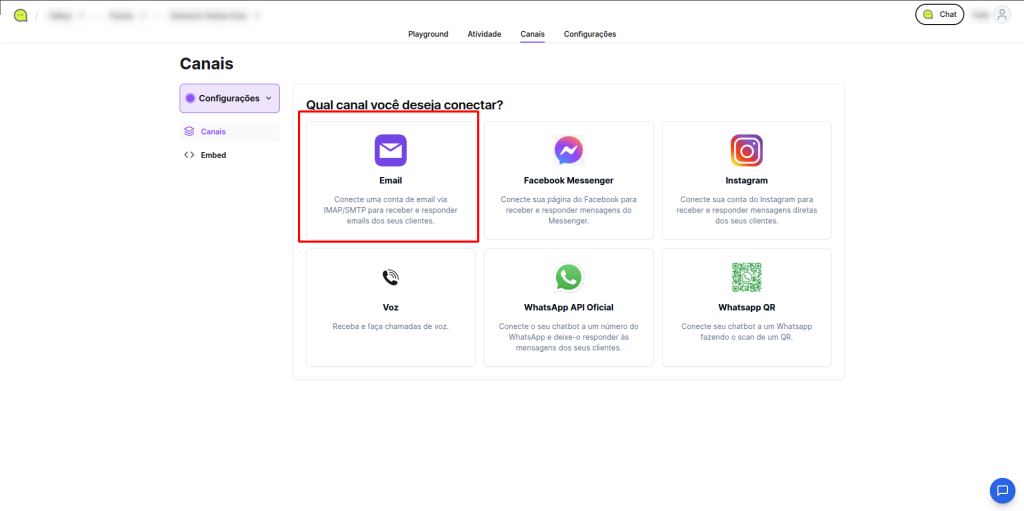Expand the first blurred breadcrumb selector
This screenshot has width=1024, height=511.
click(67, 15)
